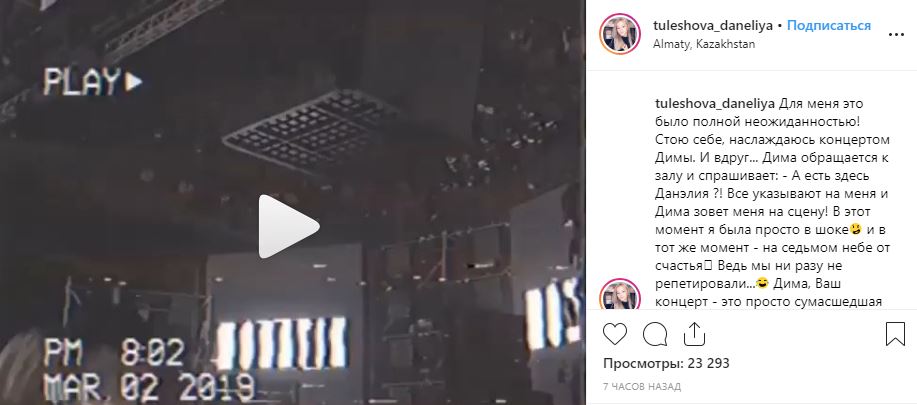Open comments with the speech bubble icon
The image size is (917, 405).
click(x=655, y=334)
